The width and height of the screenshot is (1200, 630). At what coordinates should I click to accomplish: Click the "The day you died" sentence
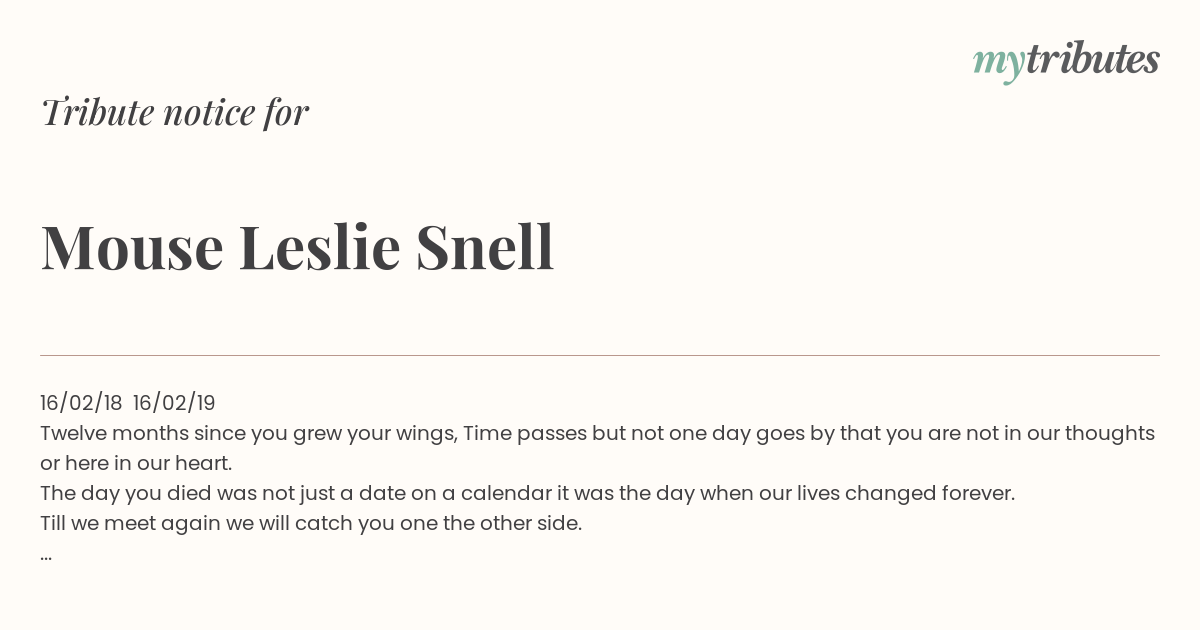pos(528,493)
